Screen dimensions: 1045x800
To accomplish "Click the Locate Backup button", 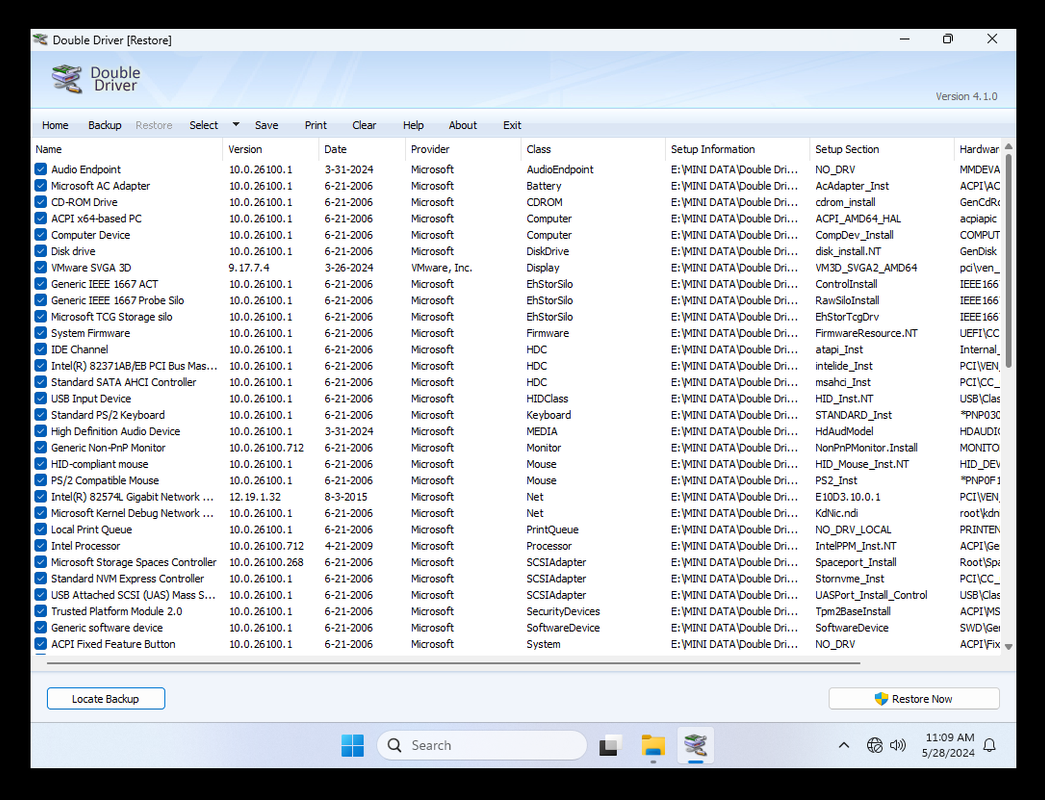I will (x=106, y=699).
